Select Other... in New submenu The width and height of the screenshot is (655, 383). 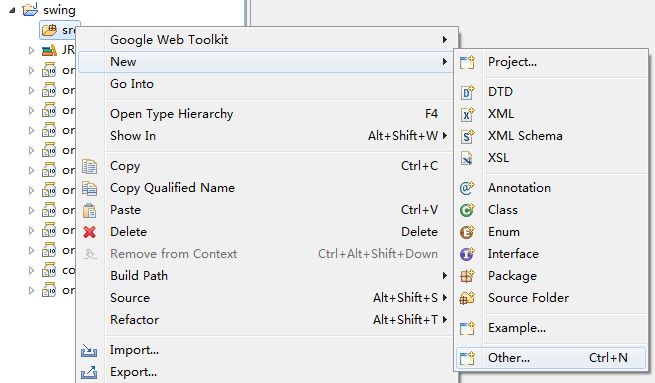pos(551,358)
